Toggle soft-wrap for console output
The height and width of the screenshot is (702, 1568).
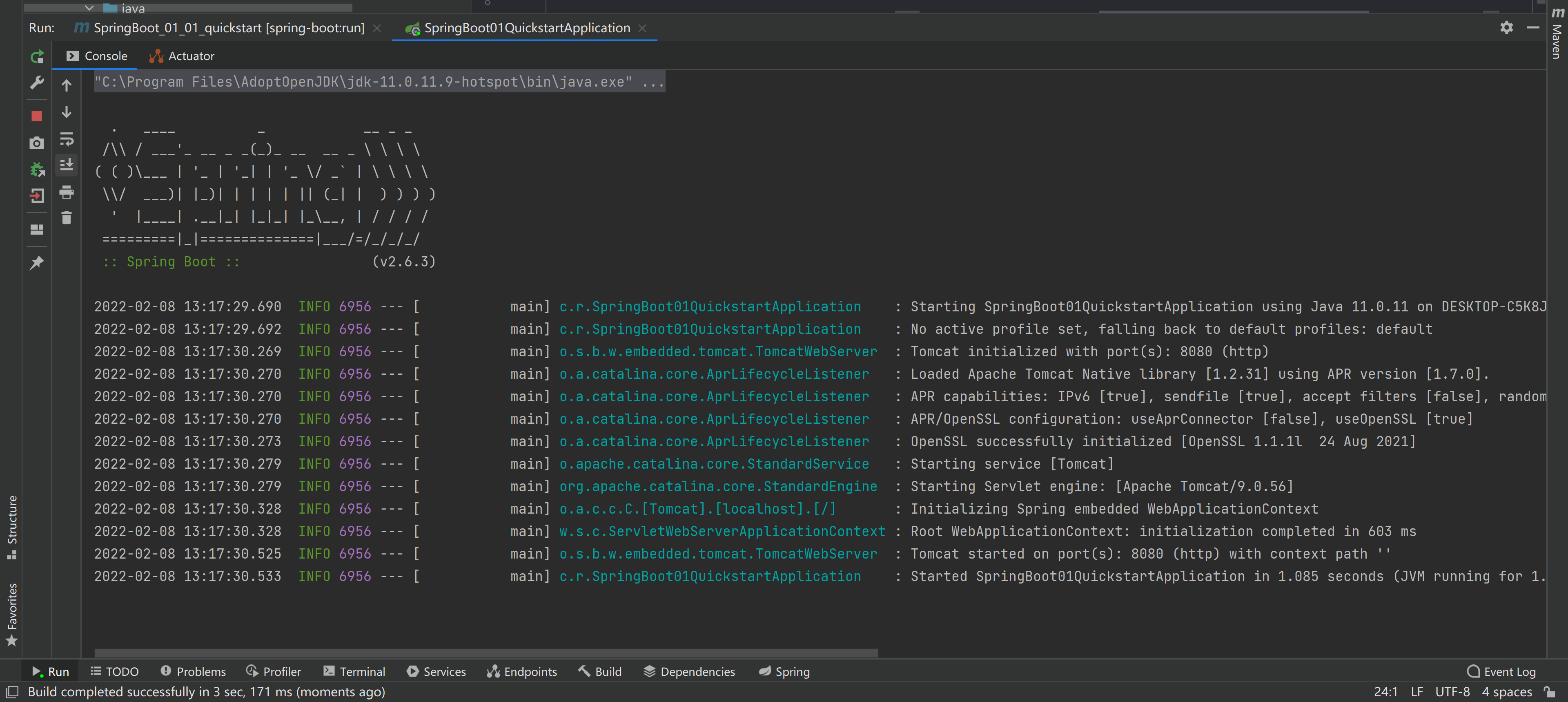click(67, 139)
